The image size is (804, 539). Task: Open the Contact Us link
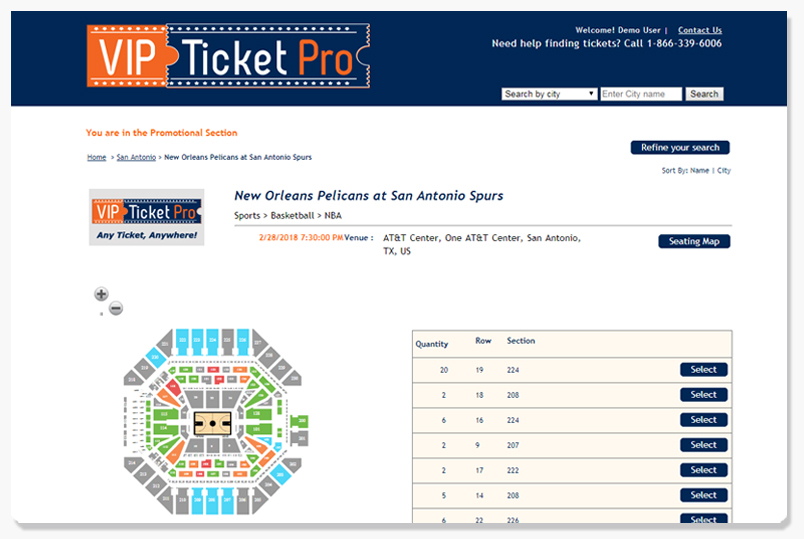coord(699,30)
